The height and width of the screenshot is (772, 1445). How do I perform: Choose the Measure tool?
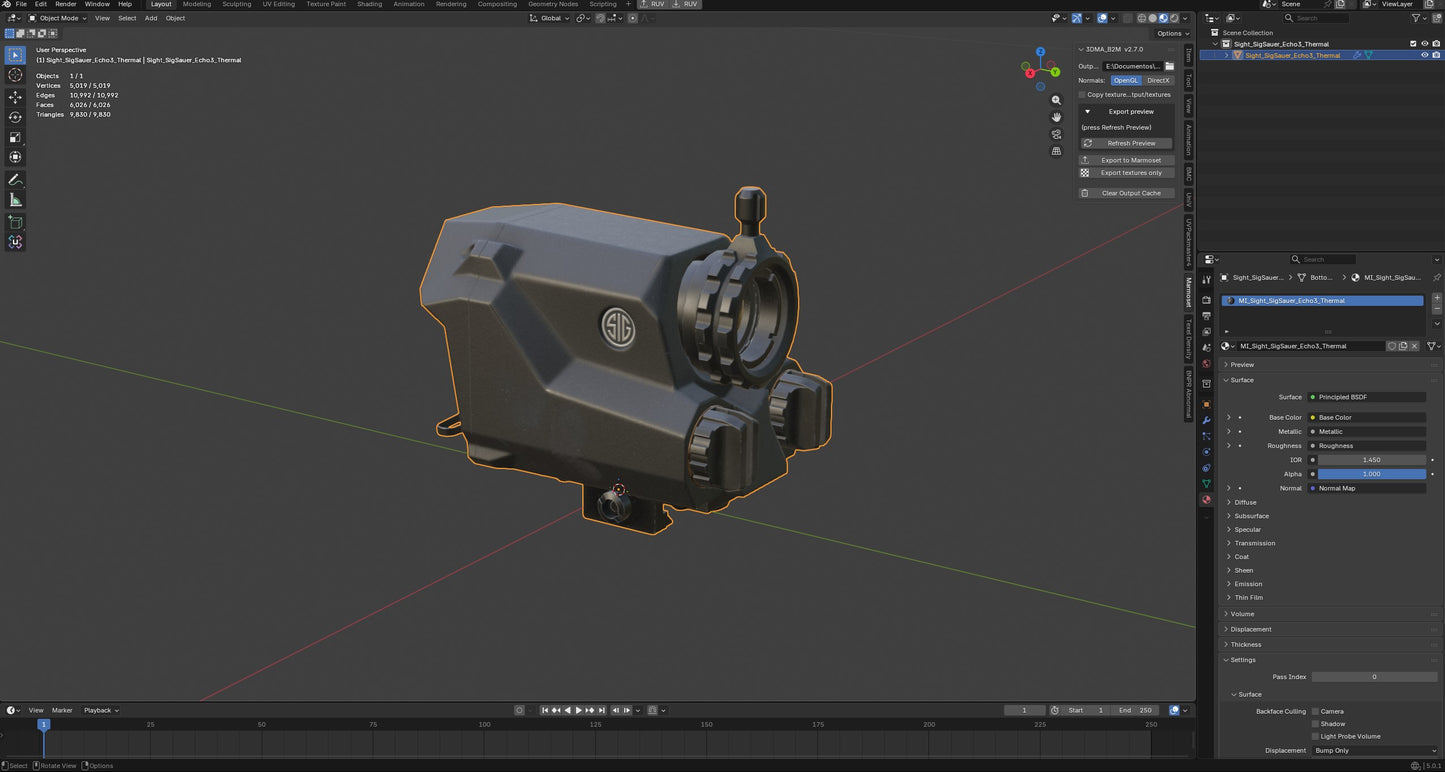click(x=15, y=200)
